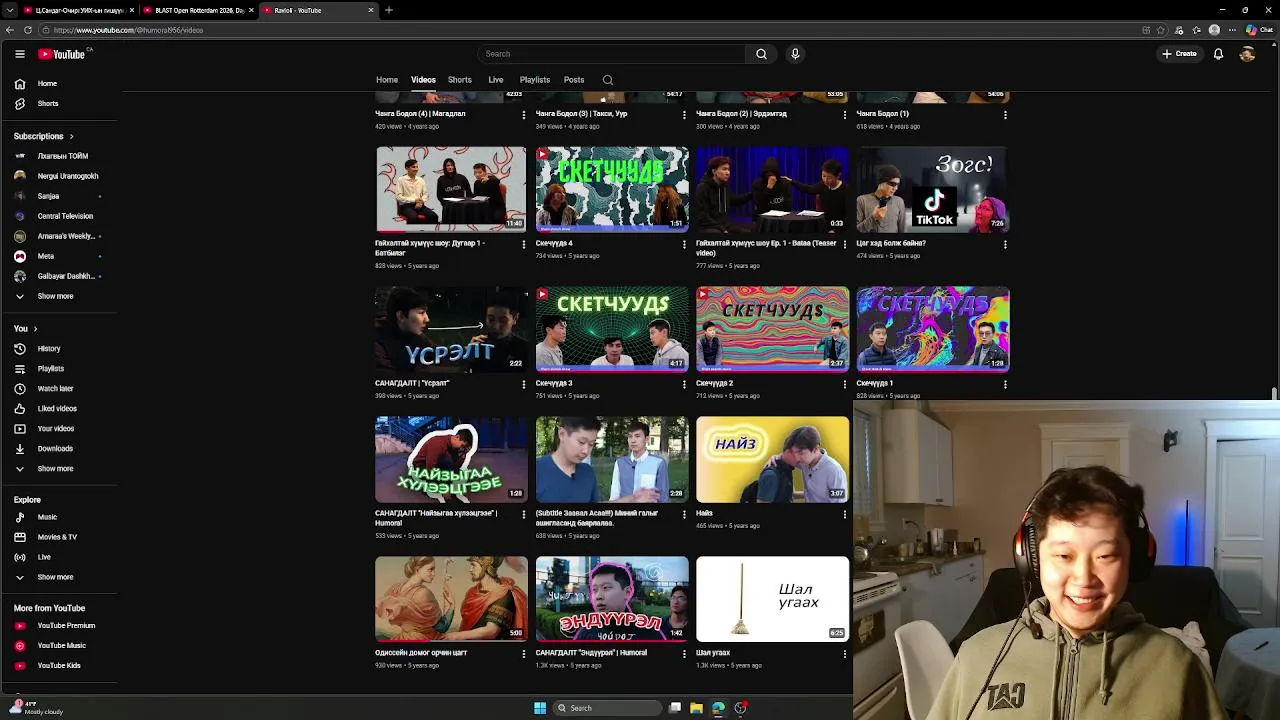The height and width of the screenshot is (720, 1280).
Task: Open taskbar weather widget
Action: (x=36, y=708)
